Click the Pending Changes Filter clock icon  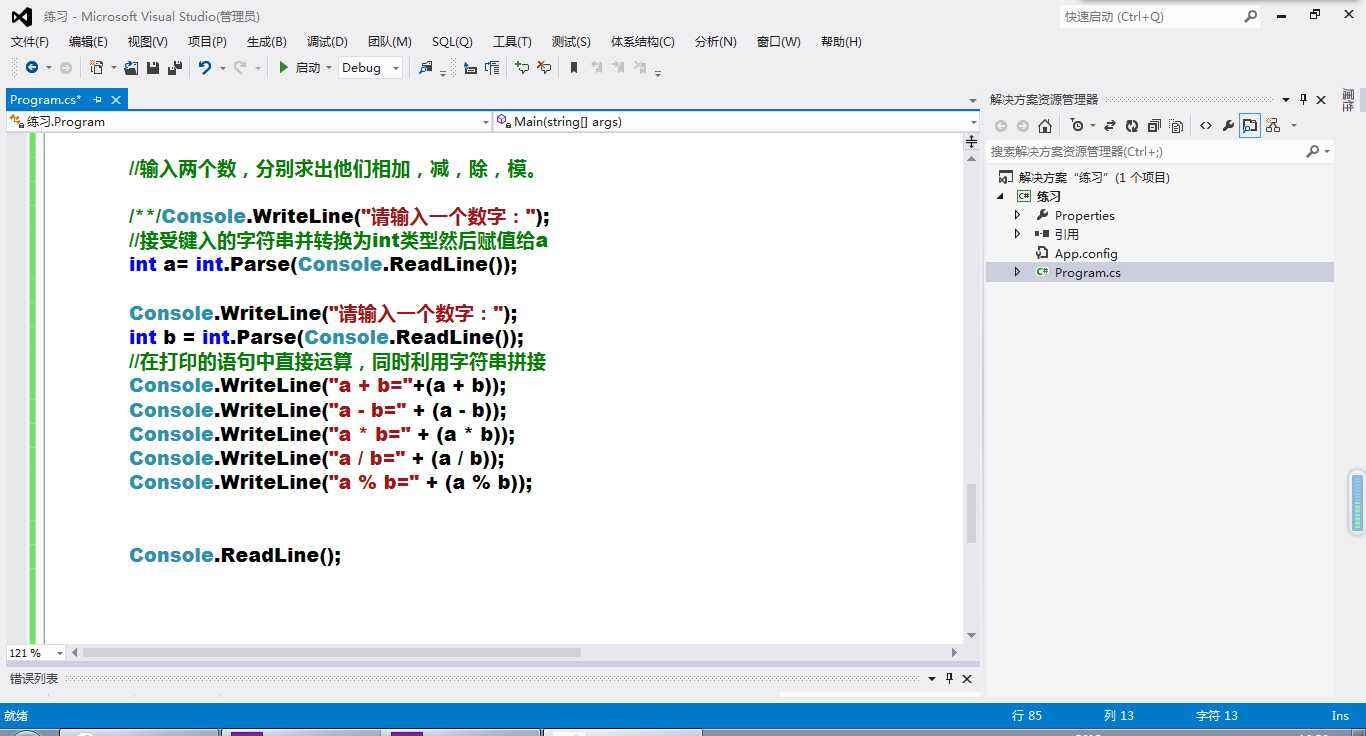click(x=1077, y=125)
